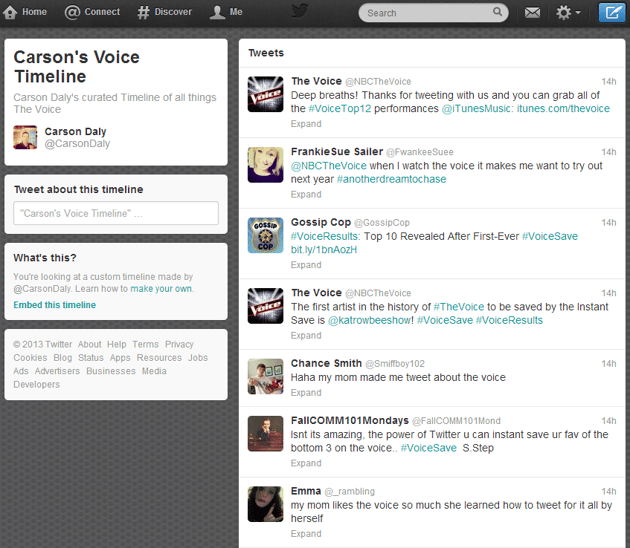
Task: Expand Emma's tweet about her mom
Action: click(x=306, y=534)
